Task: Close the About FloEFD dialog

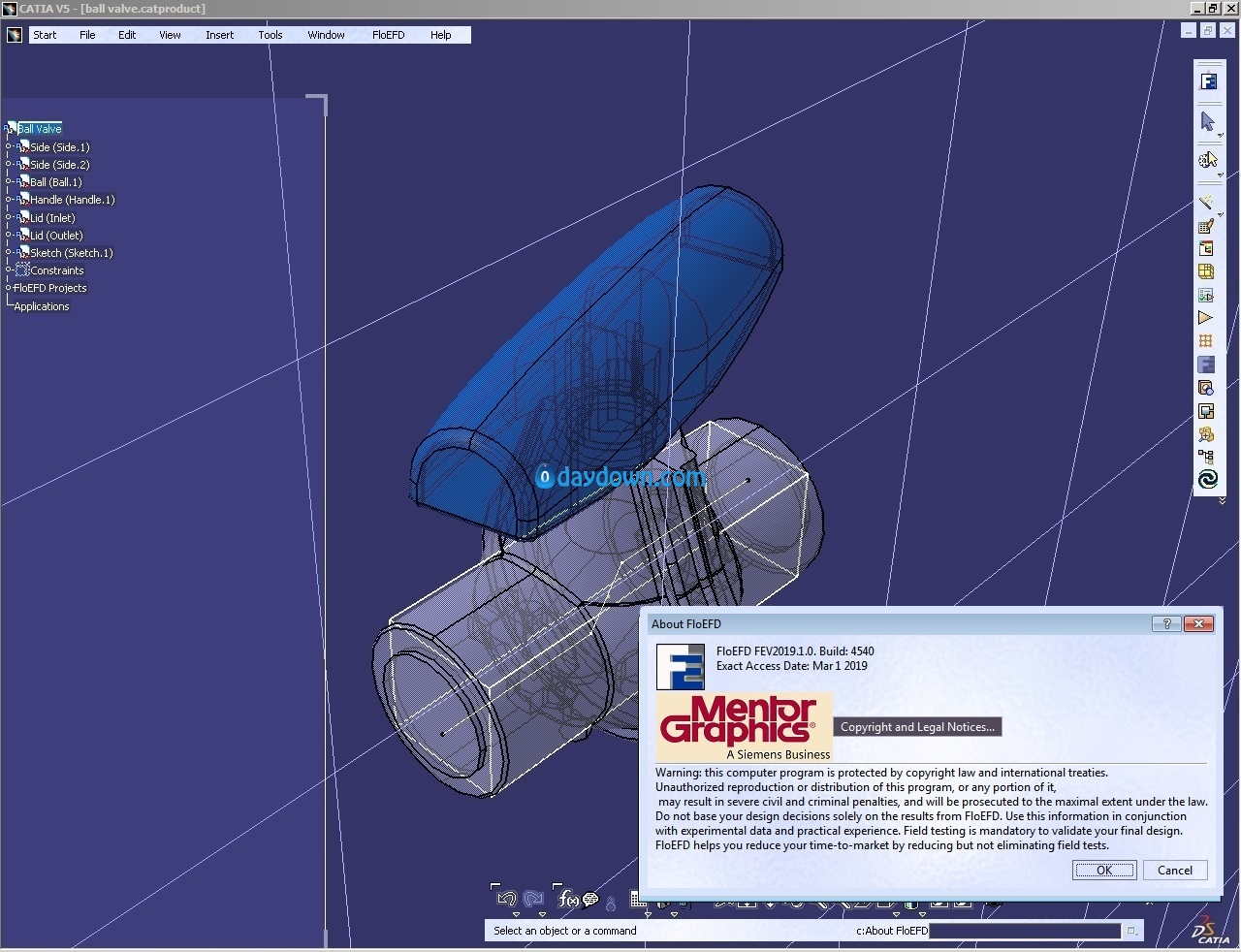Action: 1199,623
